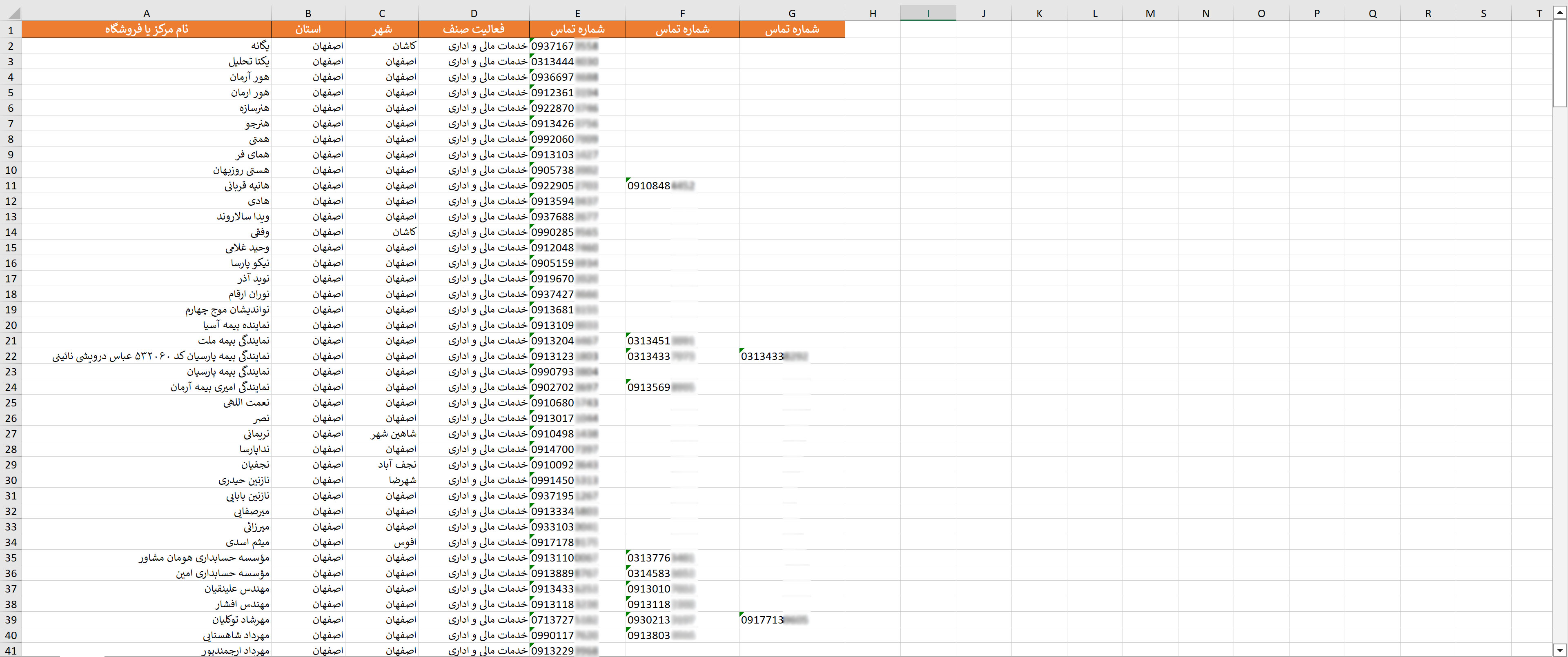Select phone cell starting 0910848
This screenshot has height=657, width=1568.
click(x=682, y=186)
